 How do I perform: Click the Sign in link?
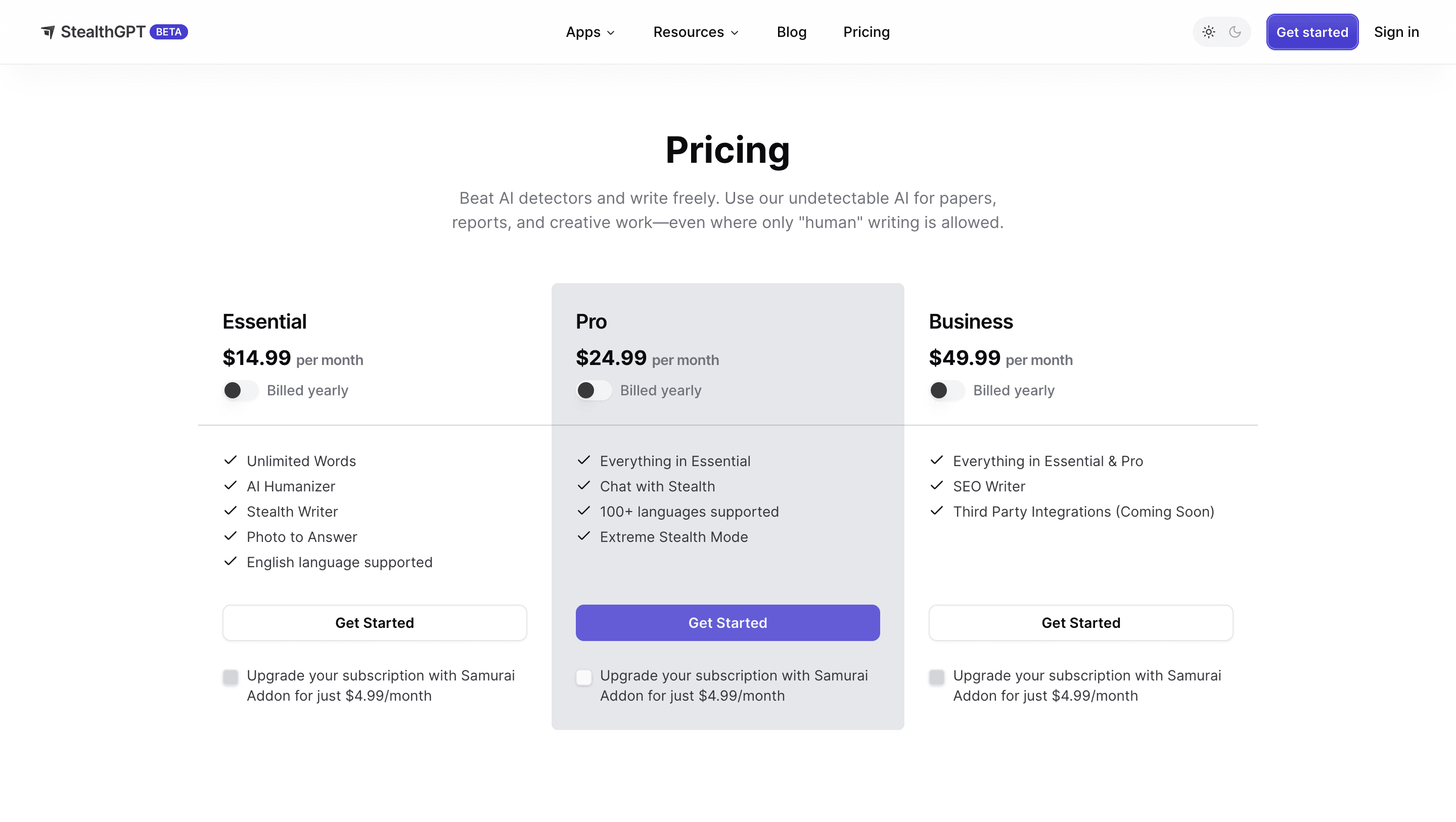pyautogui.click(x=1396, y=32)
